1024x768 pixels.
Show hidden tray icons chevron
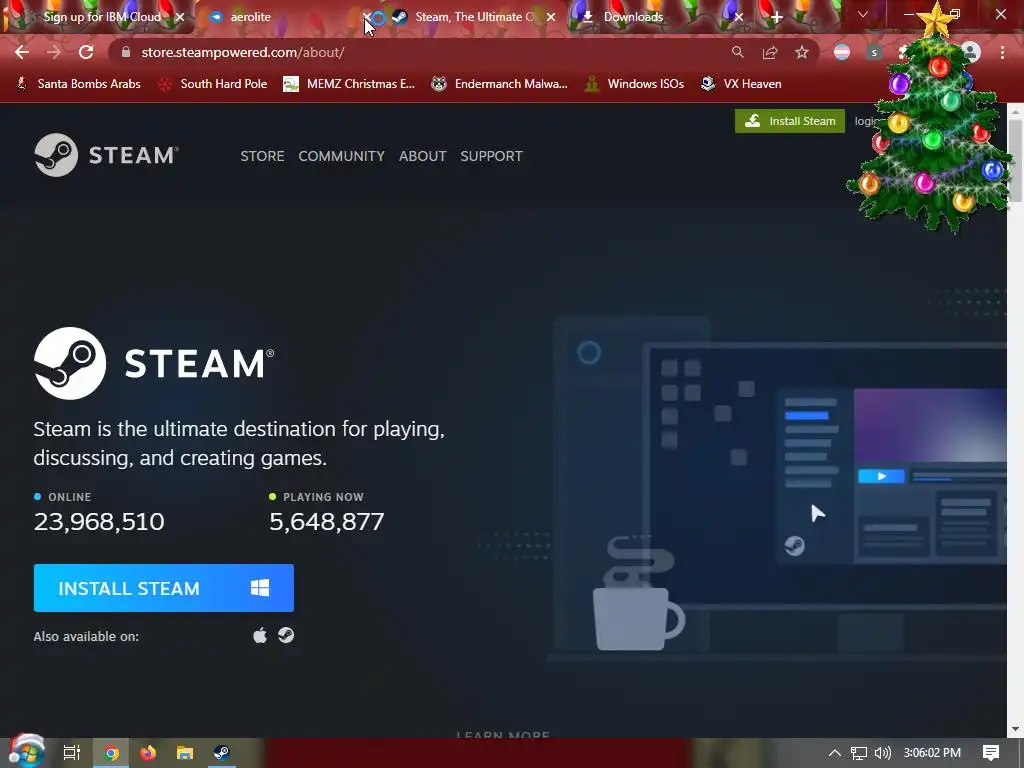(835, 753)
